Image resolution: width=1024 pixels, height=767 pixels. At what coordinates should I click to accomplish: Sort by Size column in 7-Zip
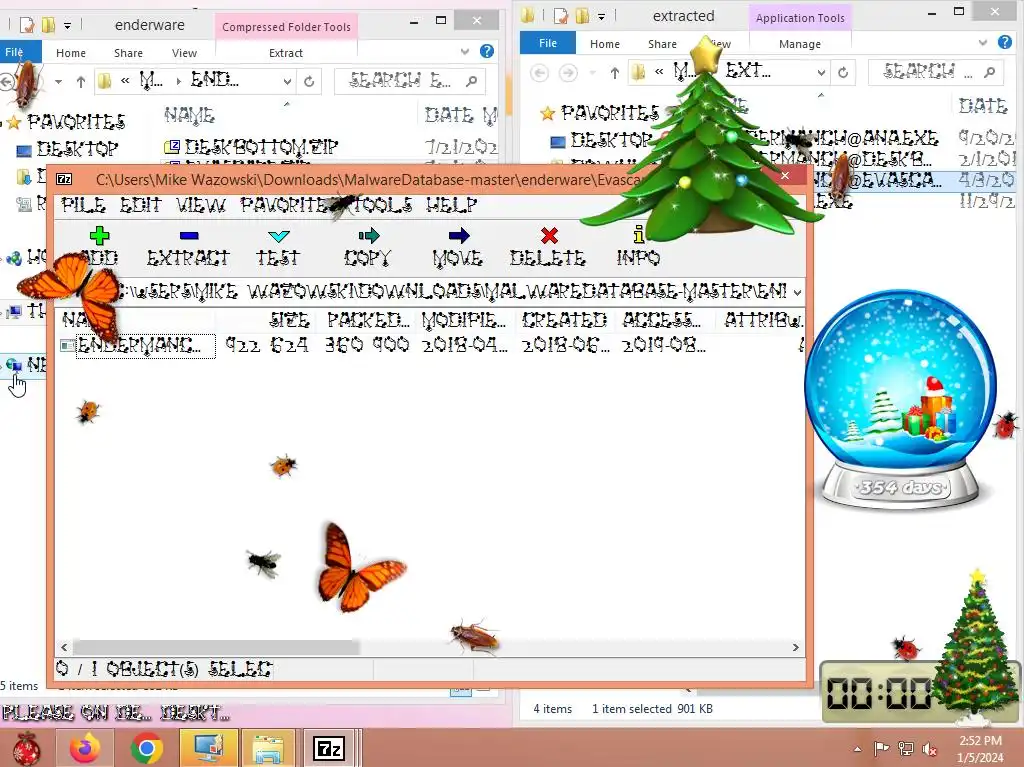(289, 320)
